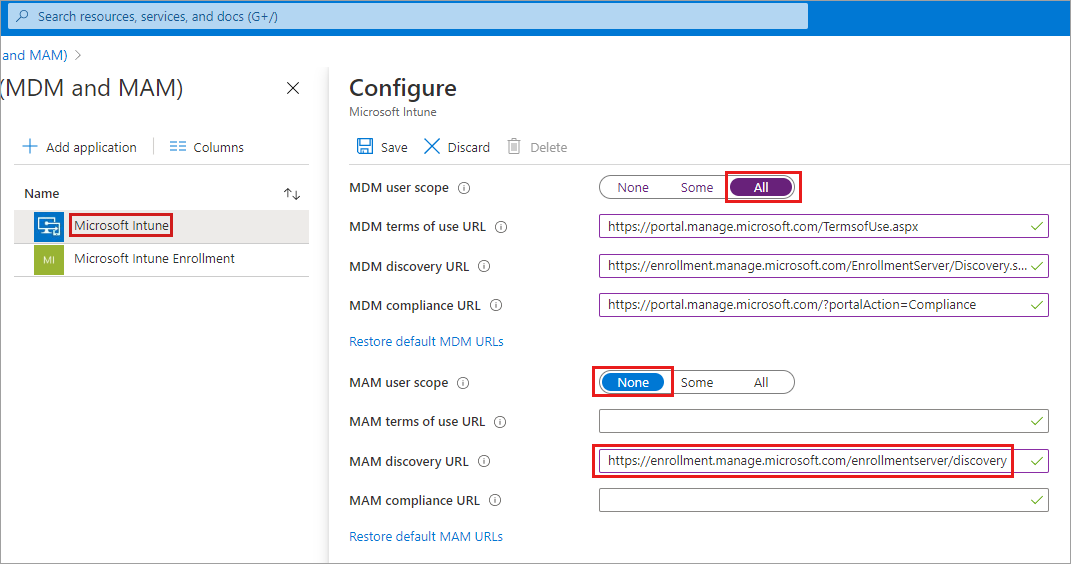The height and width of the screenshot is (564, 1071).
Task: Click the Save disk icon
Action: point(365,146)
